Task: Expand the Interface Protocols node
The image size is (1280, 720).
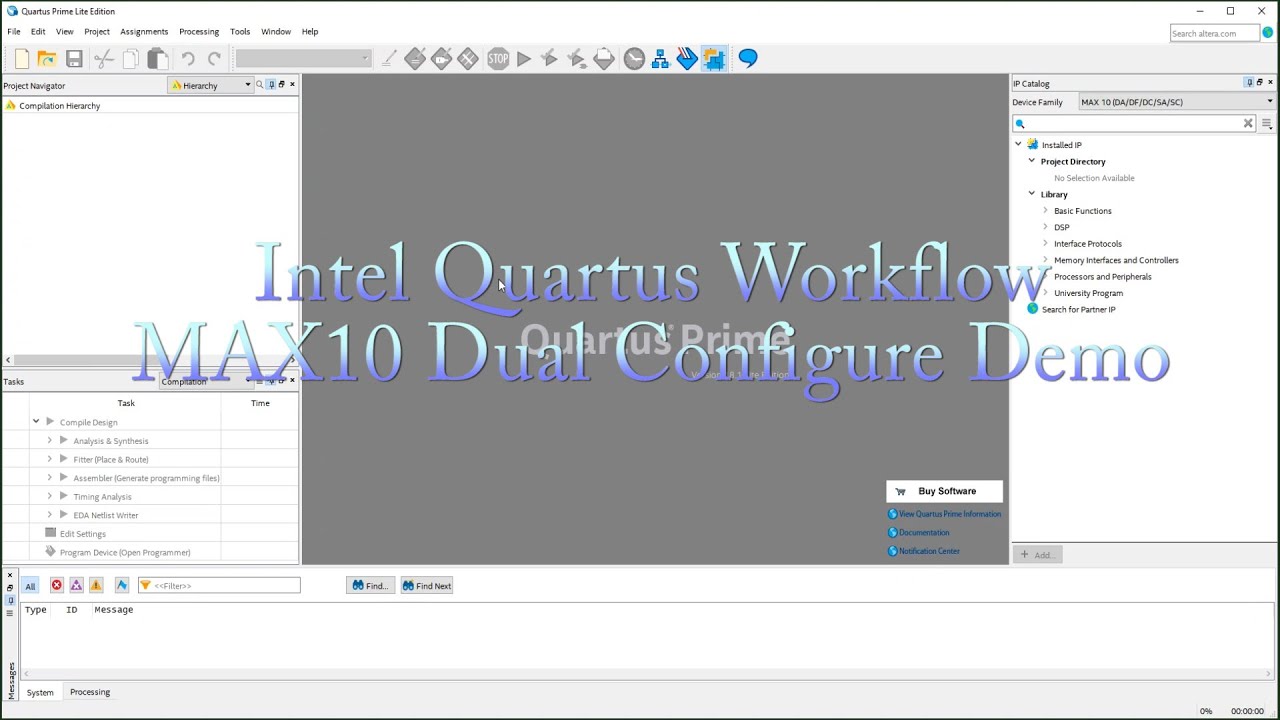Action: click(1045, 244)
